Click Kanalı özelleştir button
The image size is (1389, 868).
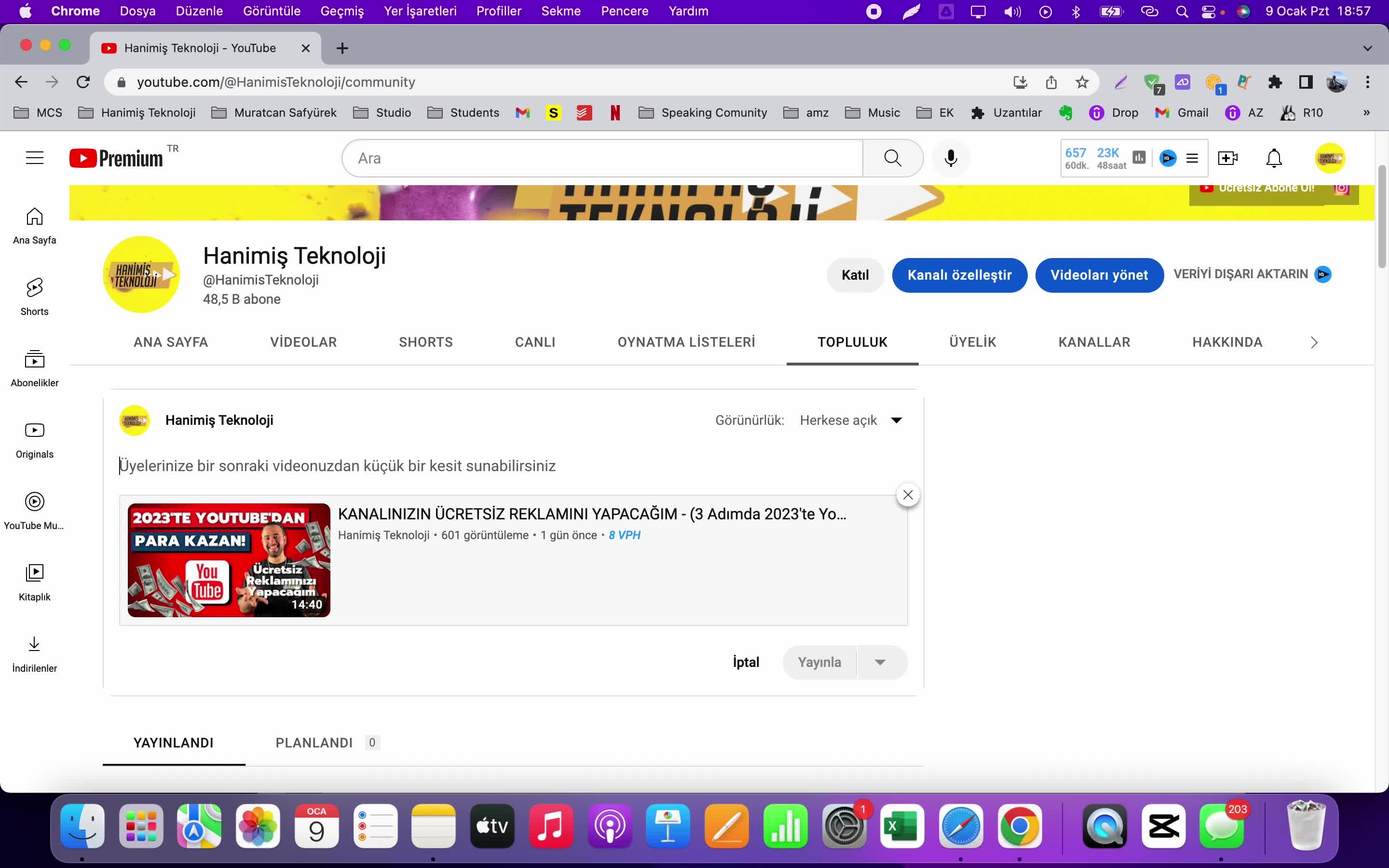[959, 275]
